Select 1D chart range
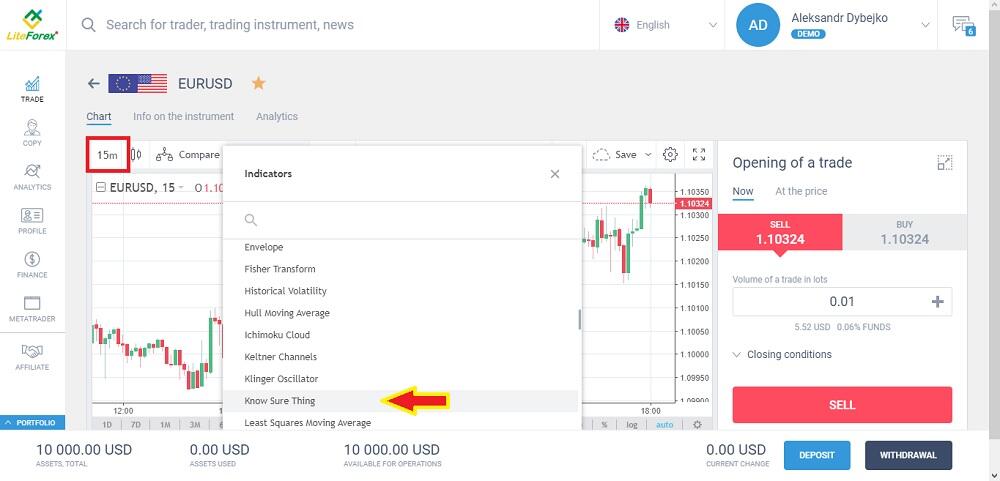1000x481 pixels. pos(107,425)
